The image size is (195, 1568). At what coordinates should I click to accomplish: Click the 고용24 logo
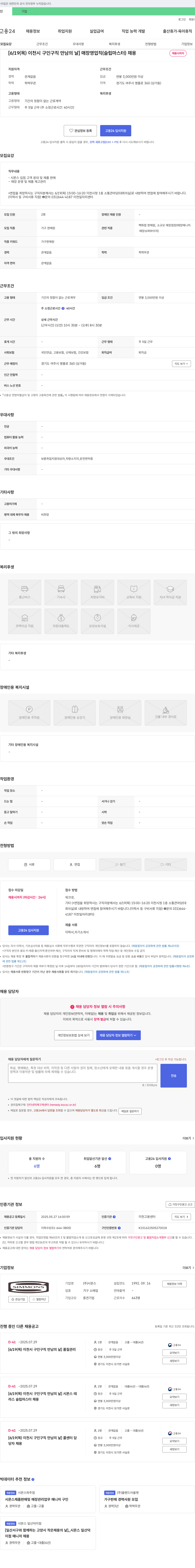point(7,31)
